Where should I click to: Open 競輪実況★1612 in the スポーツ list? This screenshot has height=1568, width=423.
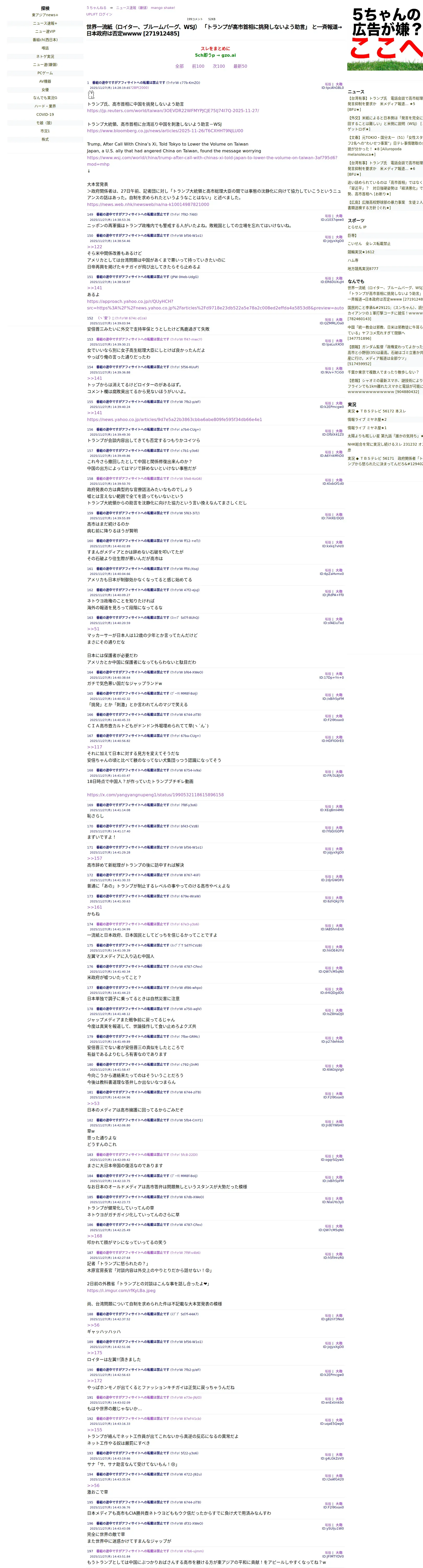[361, 252]
